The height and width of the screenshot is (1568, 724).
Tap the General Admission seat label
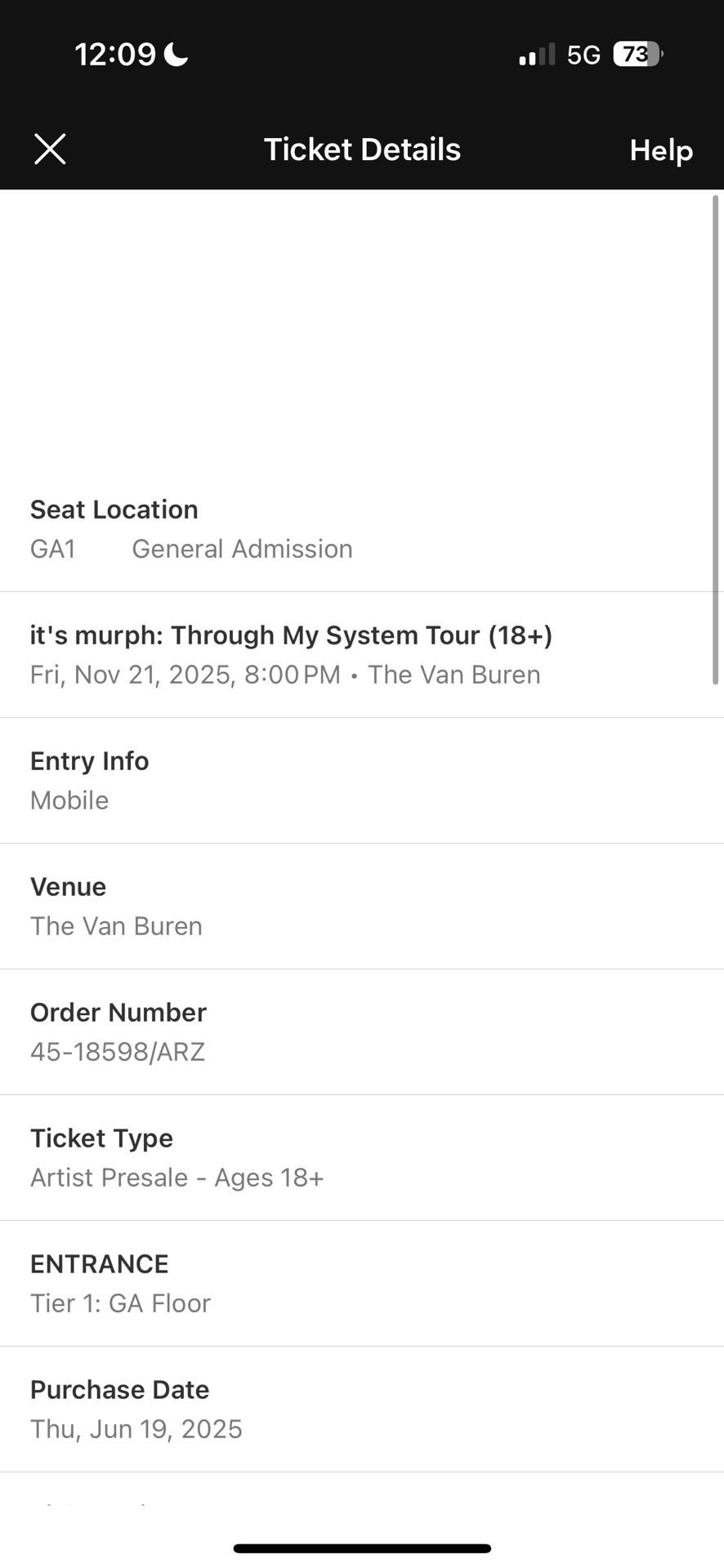point(242,550)
